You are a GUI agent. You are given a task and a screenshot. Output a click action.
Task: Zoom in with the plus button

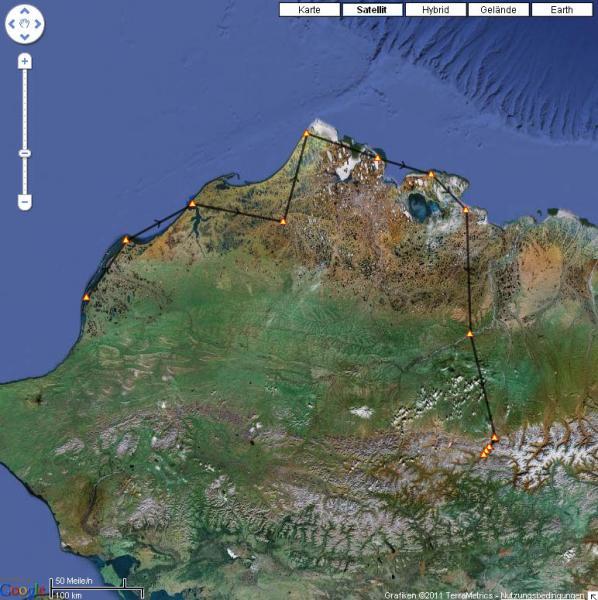(x=25, y=61)
